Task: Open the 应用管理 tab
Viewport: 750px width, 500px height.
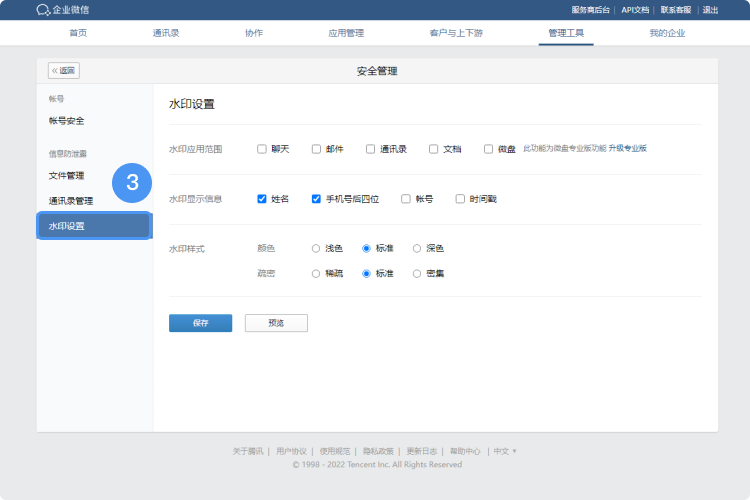Action: click(x=346, y=33)
